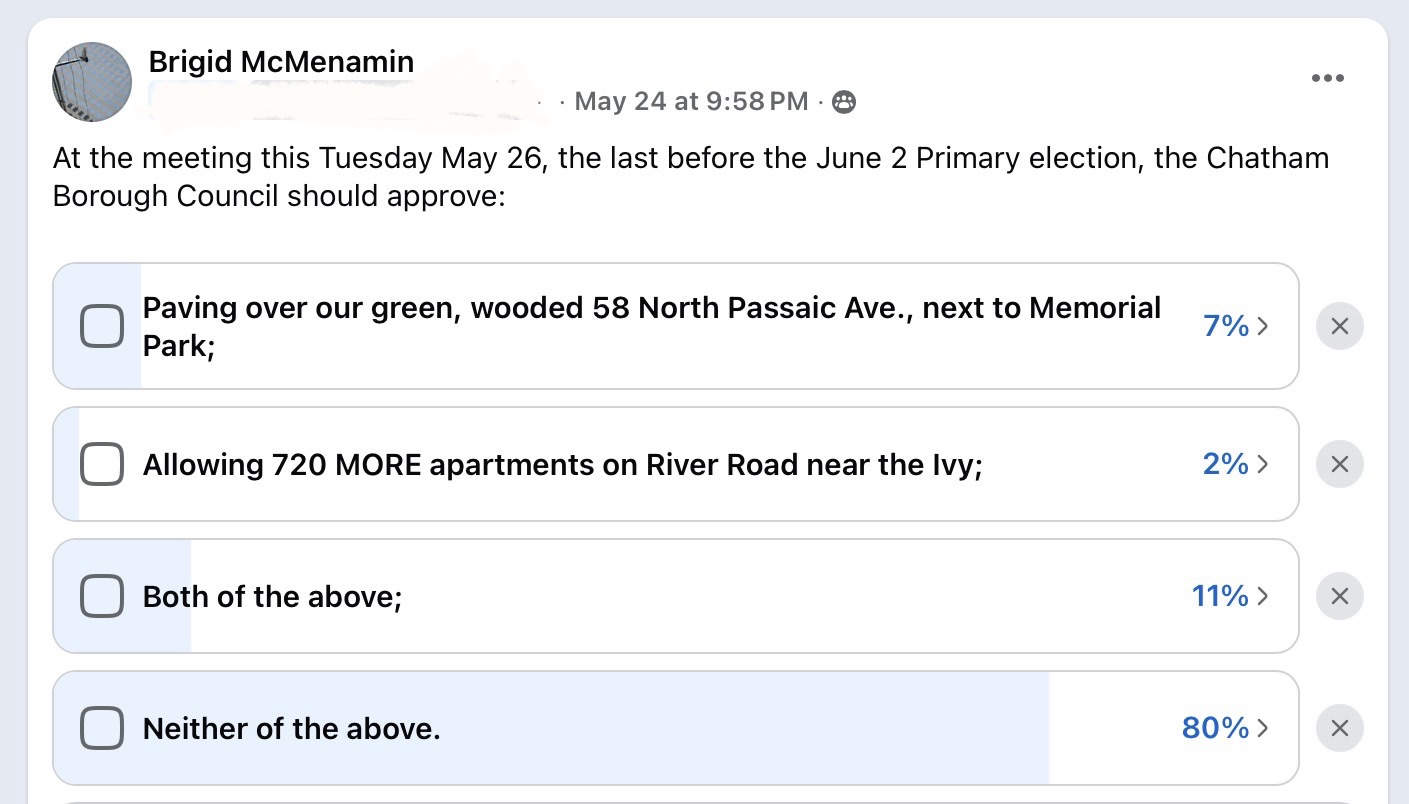Screen dimensions: 1409x804
Task: Remove the Paving over 58 North Passaic option
Action: [x=1340, y=326]
